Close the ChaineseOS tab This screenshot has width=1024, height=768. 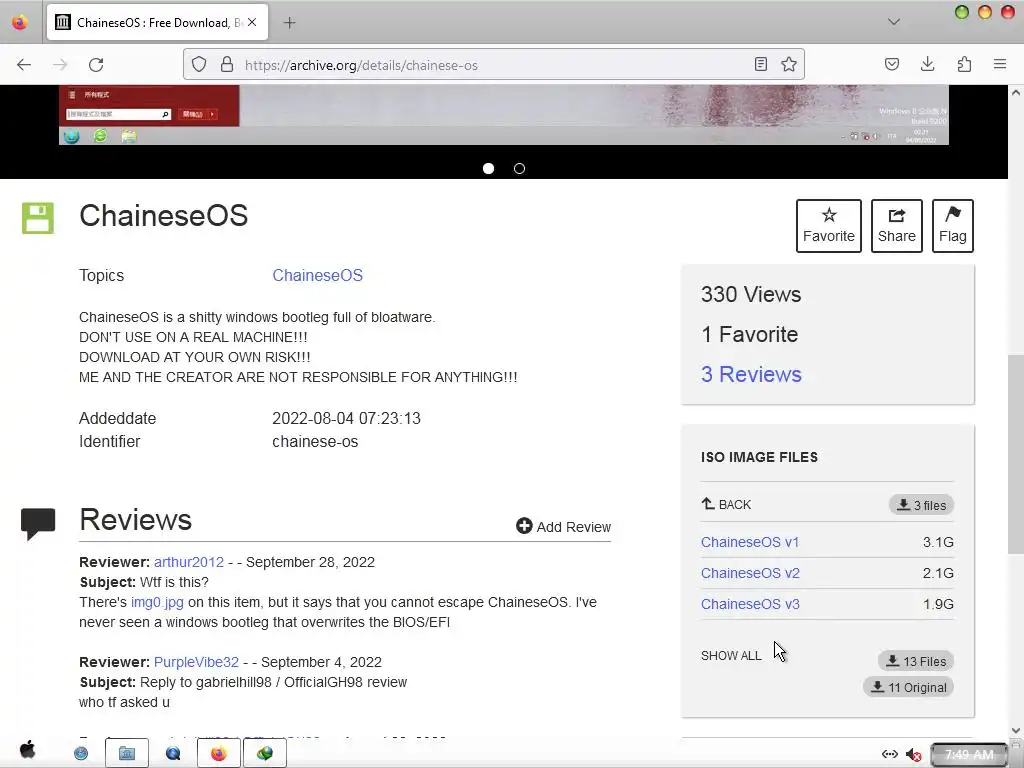tap(252, 22)
